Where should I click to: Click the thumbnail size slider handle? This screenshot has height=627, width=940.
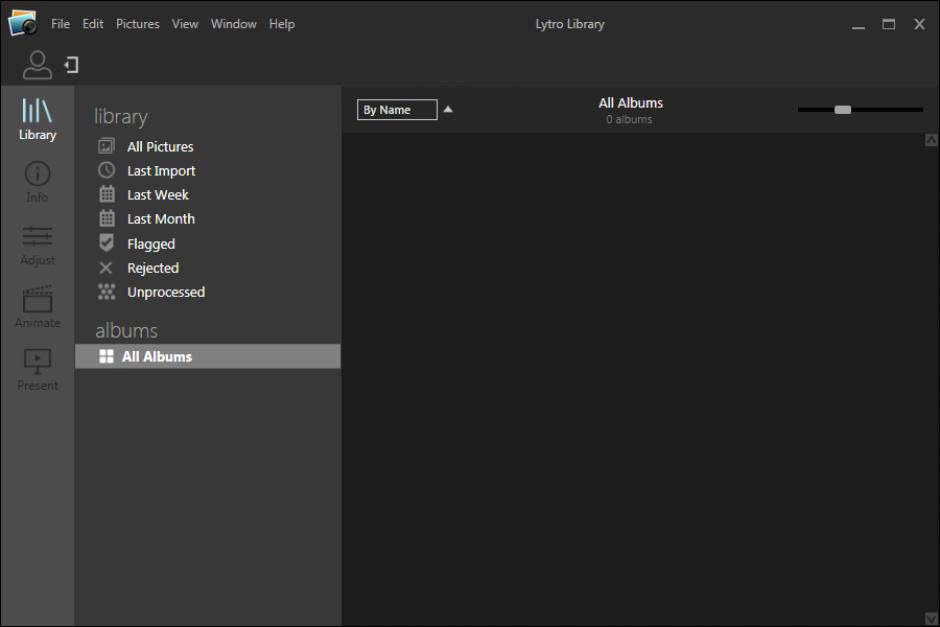click(x=842, y=110)
